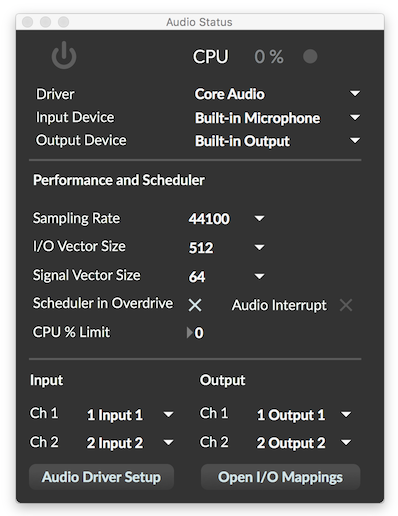
Task: Expand the I/O Vector Size arrow
Action: (259, 247)
